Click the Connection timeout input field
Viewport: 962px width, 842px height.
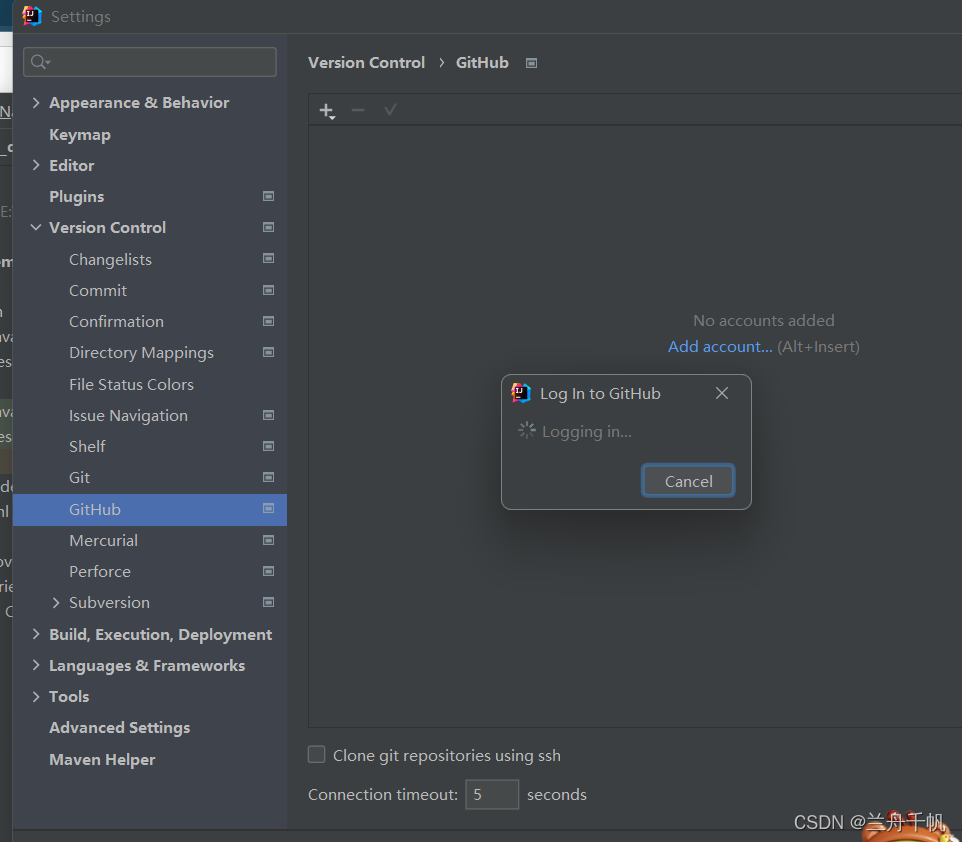pyautogui.click(x=492, y=794)
